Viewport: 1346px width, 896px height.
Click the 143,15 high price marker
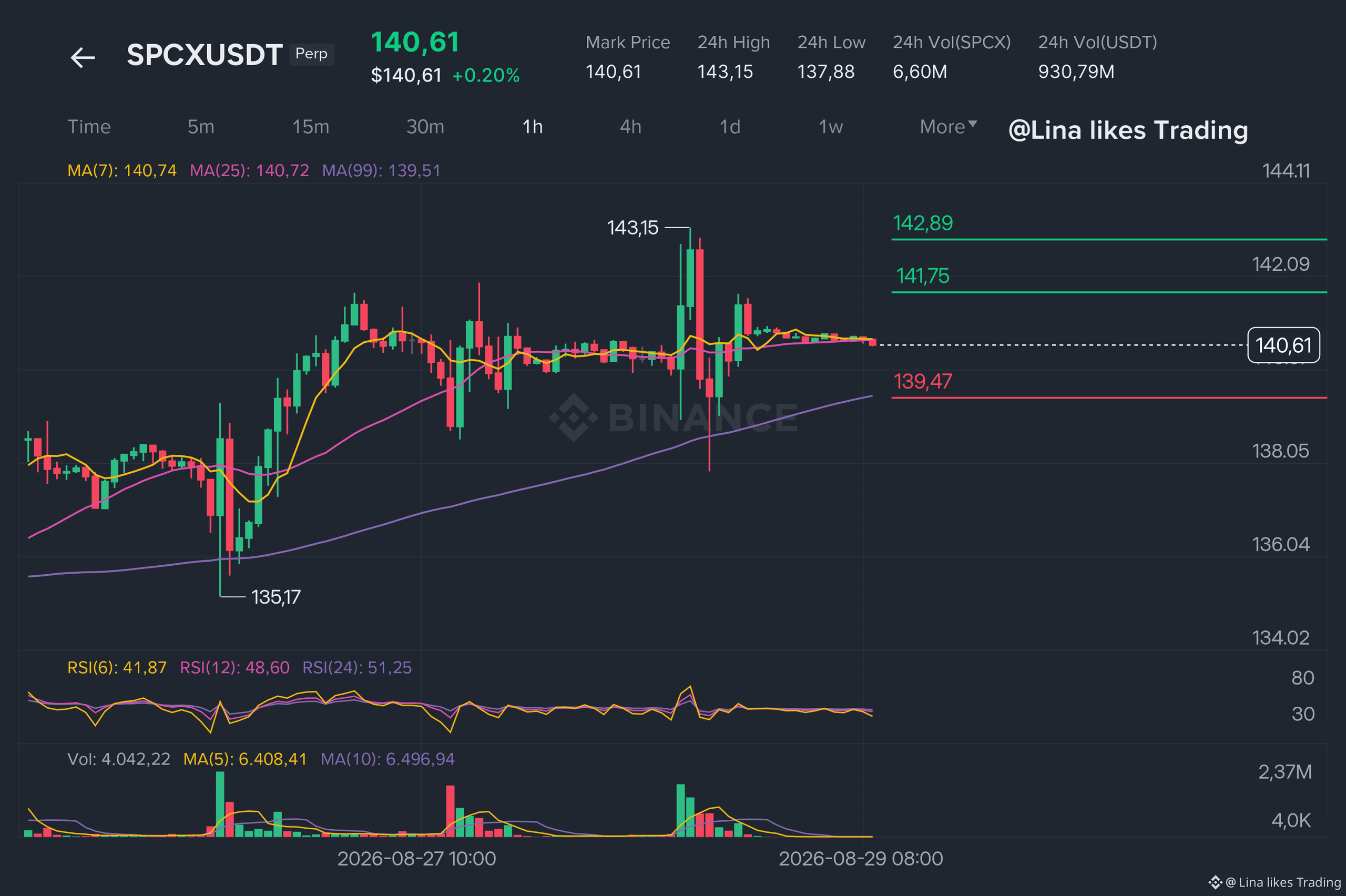tap(633, 228)
